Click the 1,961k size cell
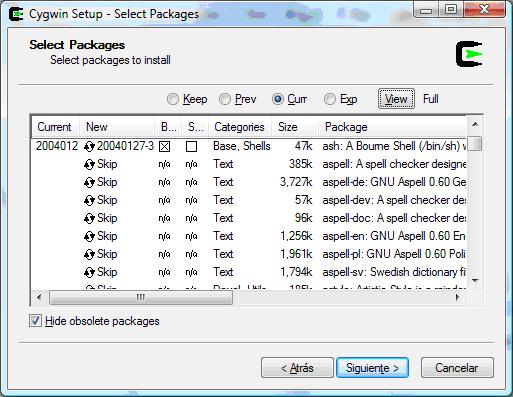The height and width of the screenshot is (397, 513). [x=296, y=254]
